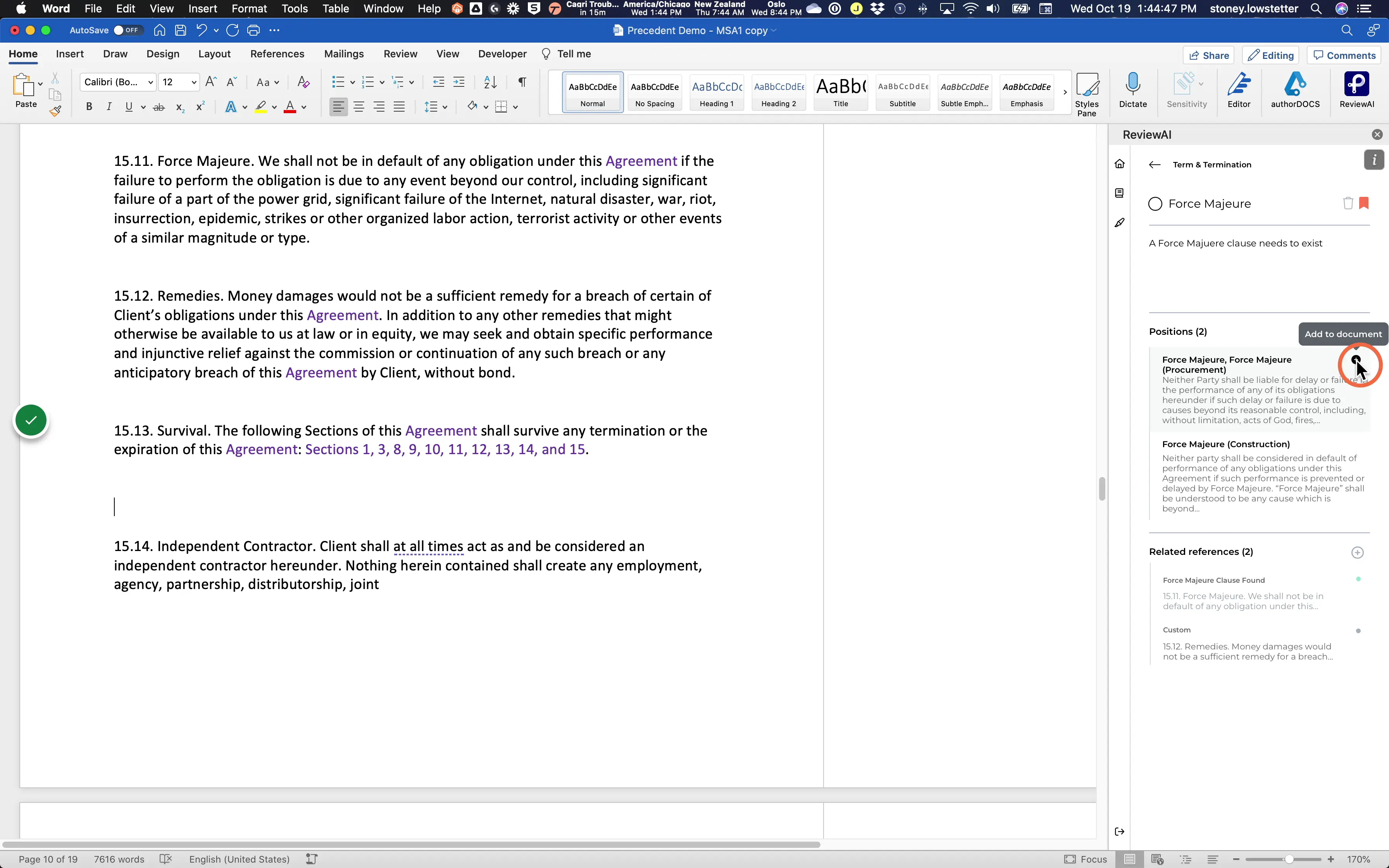Open the Comments pane button
The image size is (1389, 868).
tap(1344, 55)
